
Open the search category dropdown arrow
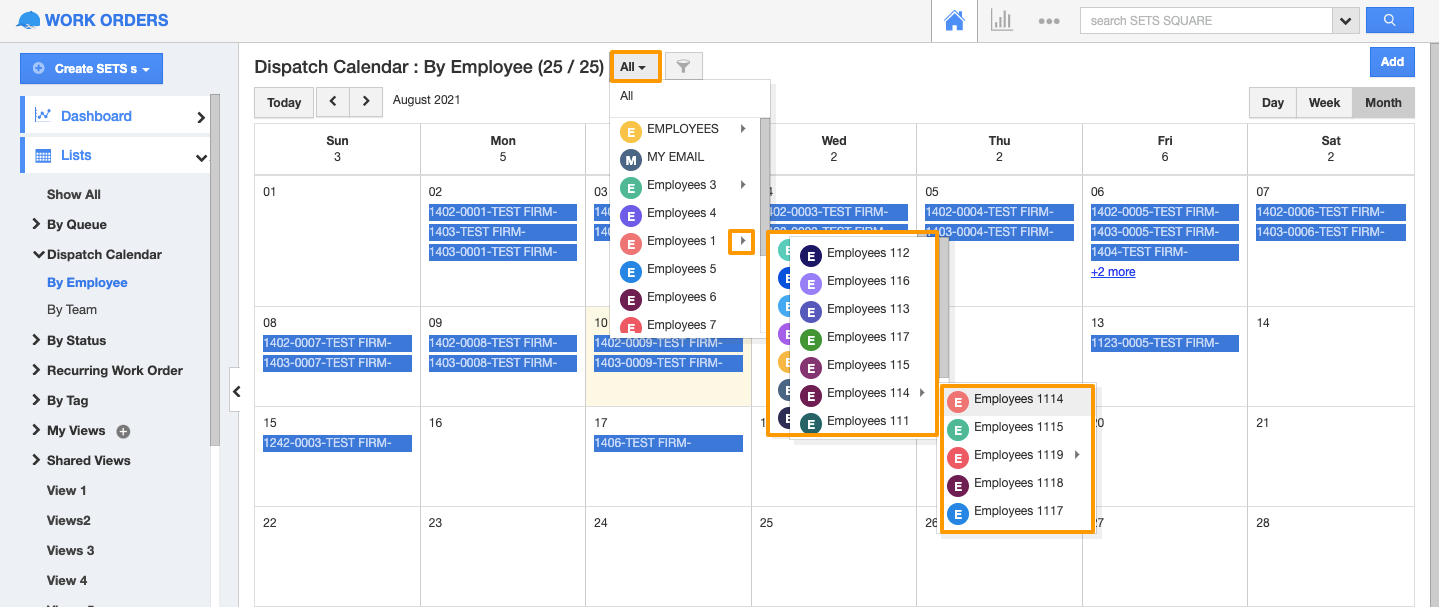click(1346, 20)
